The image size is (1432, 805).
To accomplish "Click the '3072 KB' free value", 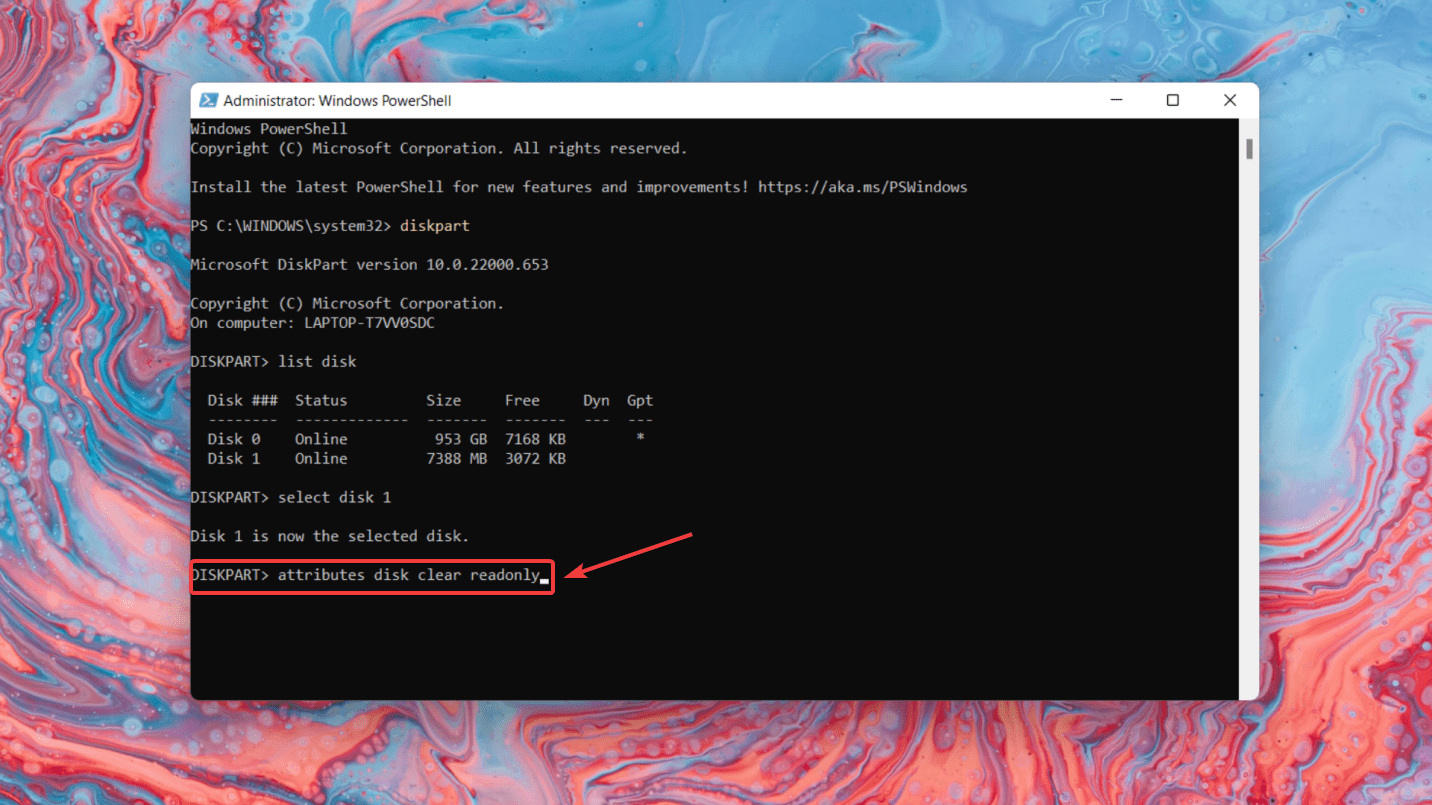I will (x=536, y=458).
